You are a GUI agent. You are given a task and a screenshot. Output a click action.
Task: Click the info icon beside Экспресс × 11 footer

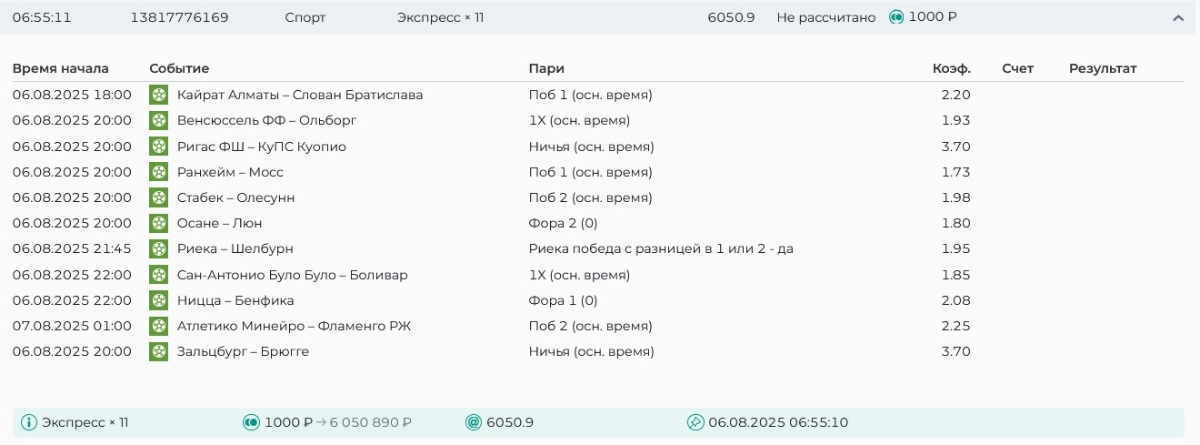click(29, 423)
